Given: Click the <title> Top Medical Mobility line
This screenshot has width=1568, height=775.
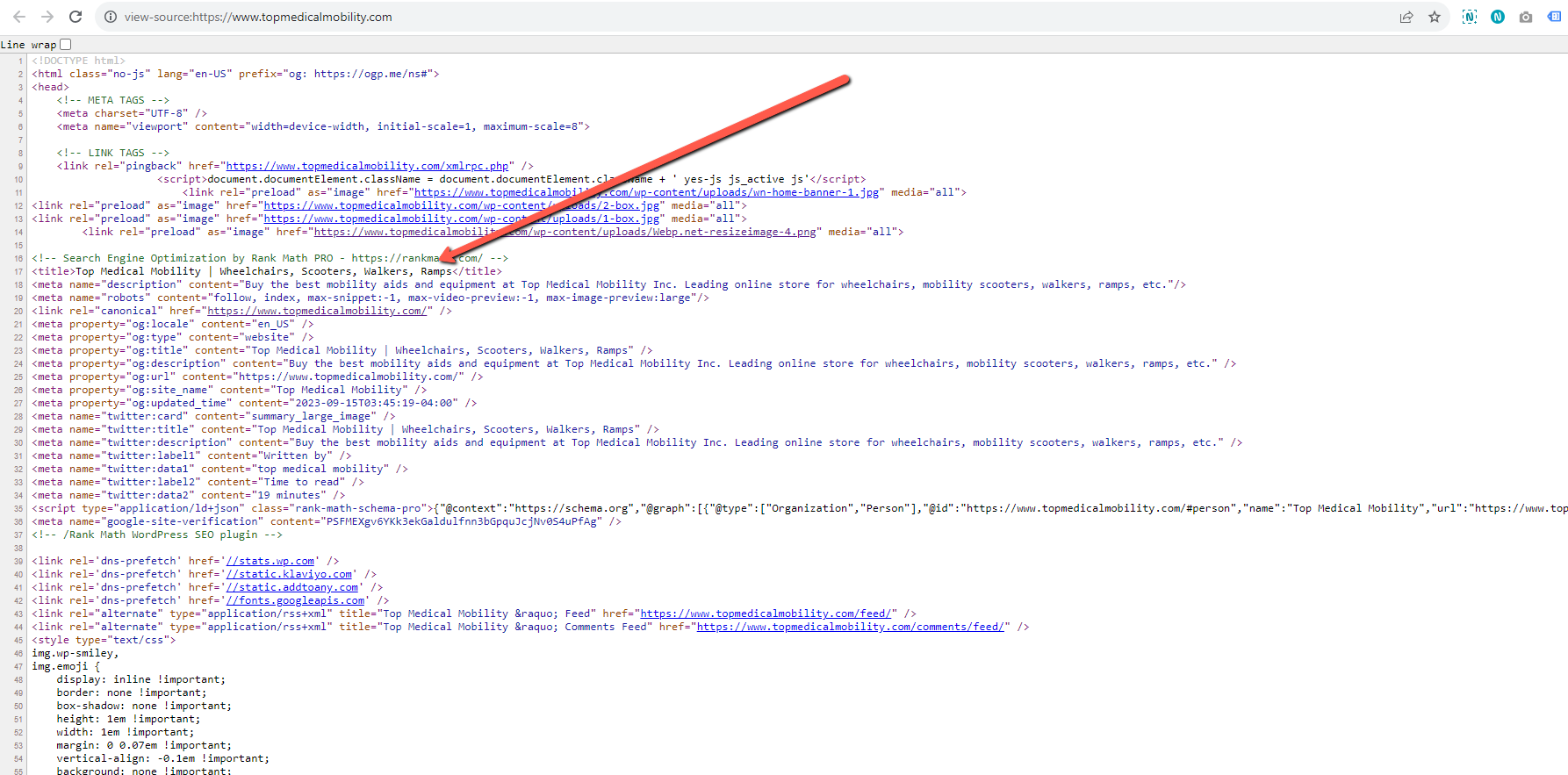Looking at the screenshot, I should click(267, 271).
